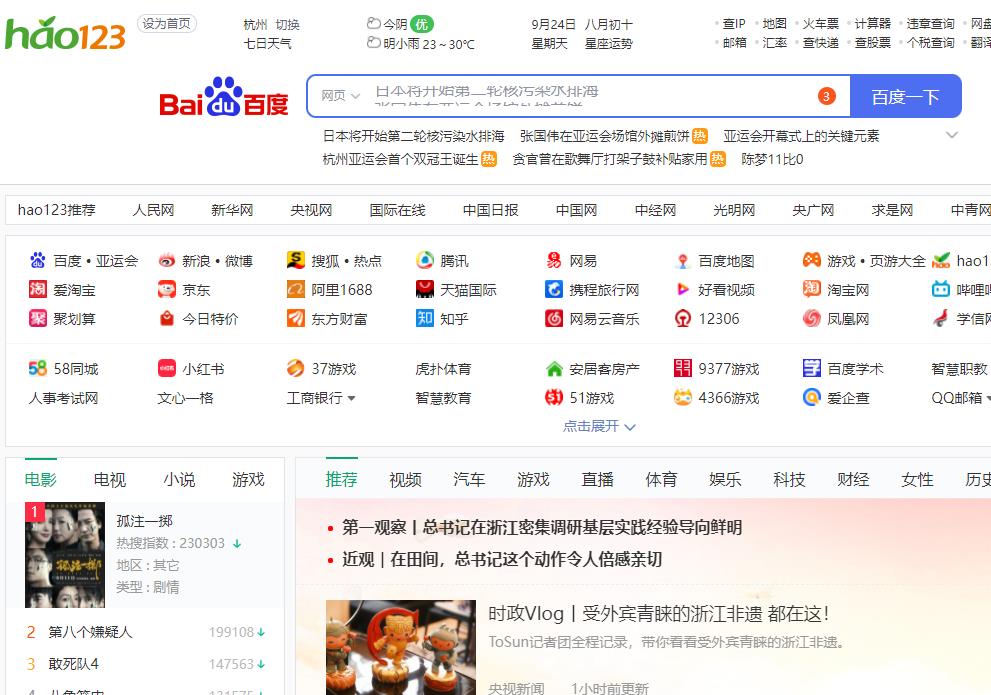Click the 9377游戏 icon
991x695 pixels.
(683, 368)
